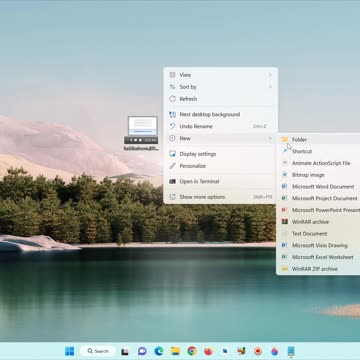Click the Display settings monitor icon
Image resolution: width=360 pixels, height=360 pixels.
[172, 154]
